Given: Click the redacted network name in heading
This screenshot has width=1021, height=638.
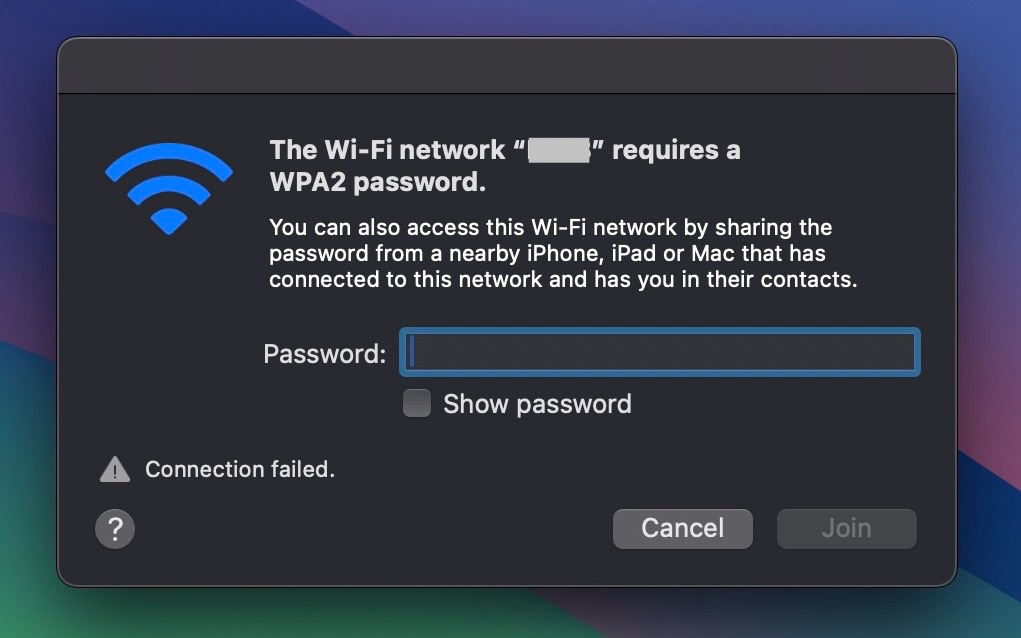Looking at the screenshot, I should pos(559,151).
